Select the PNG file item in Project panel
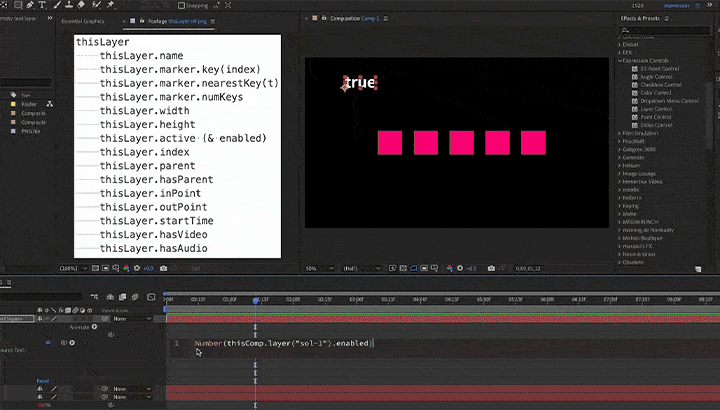720x410 pixels. [x=31, y=131]
